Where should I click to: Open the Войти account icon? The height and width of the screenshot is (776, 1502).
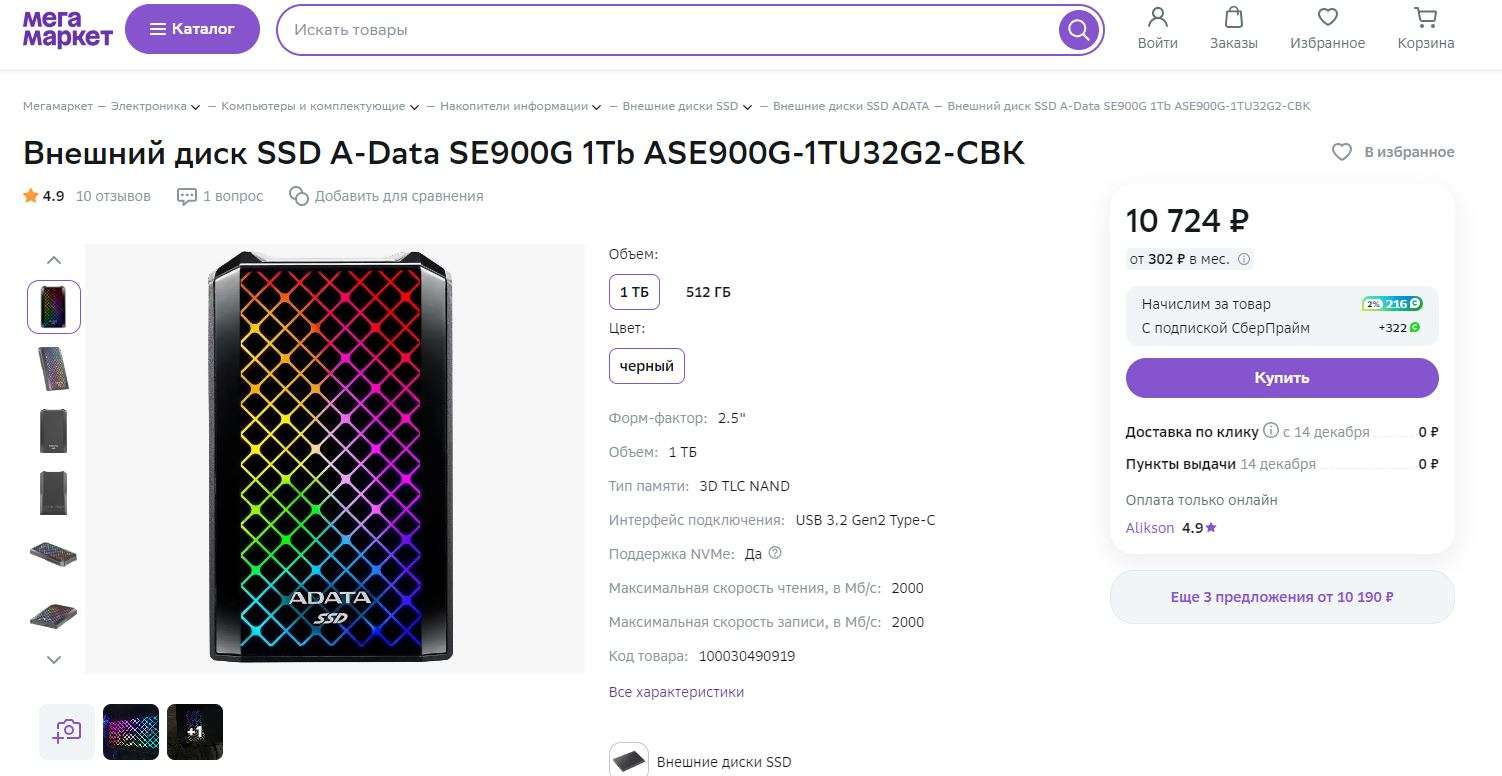click(x=1157, y=18)
